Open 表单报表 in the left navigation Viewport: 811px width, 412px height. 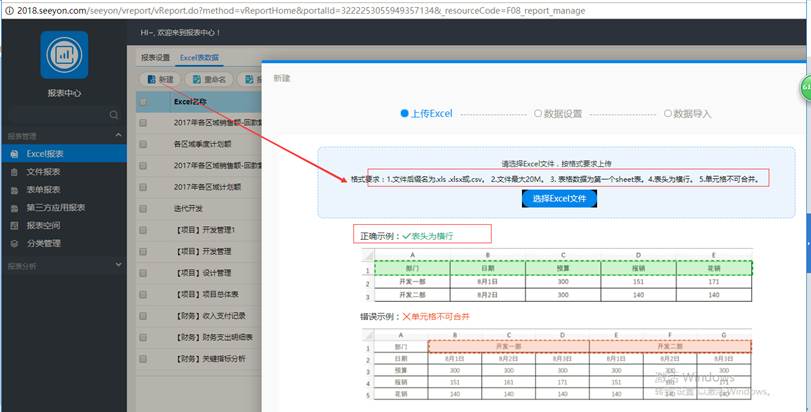coord(43,190)
